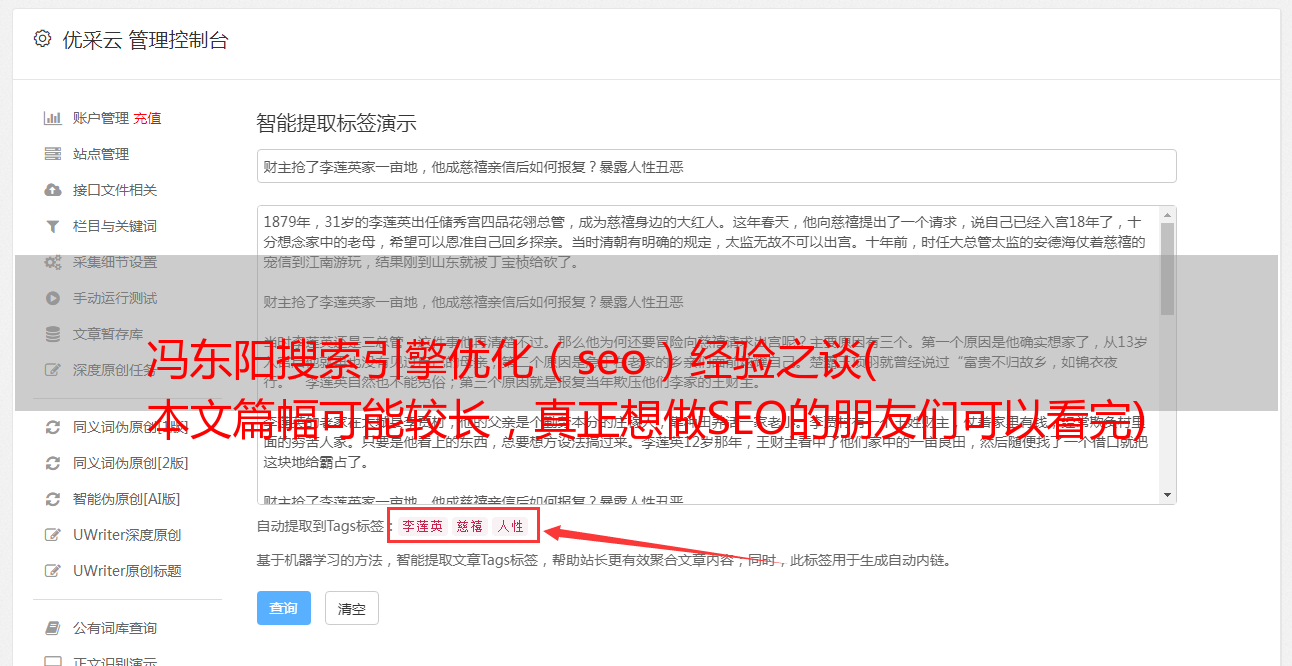
Task: Click the book icon for 公有词库查询
Action: click(53, 628)
